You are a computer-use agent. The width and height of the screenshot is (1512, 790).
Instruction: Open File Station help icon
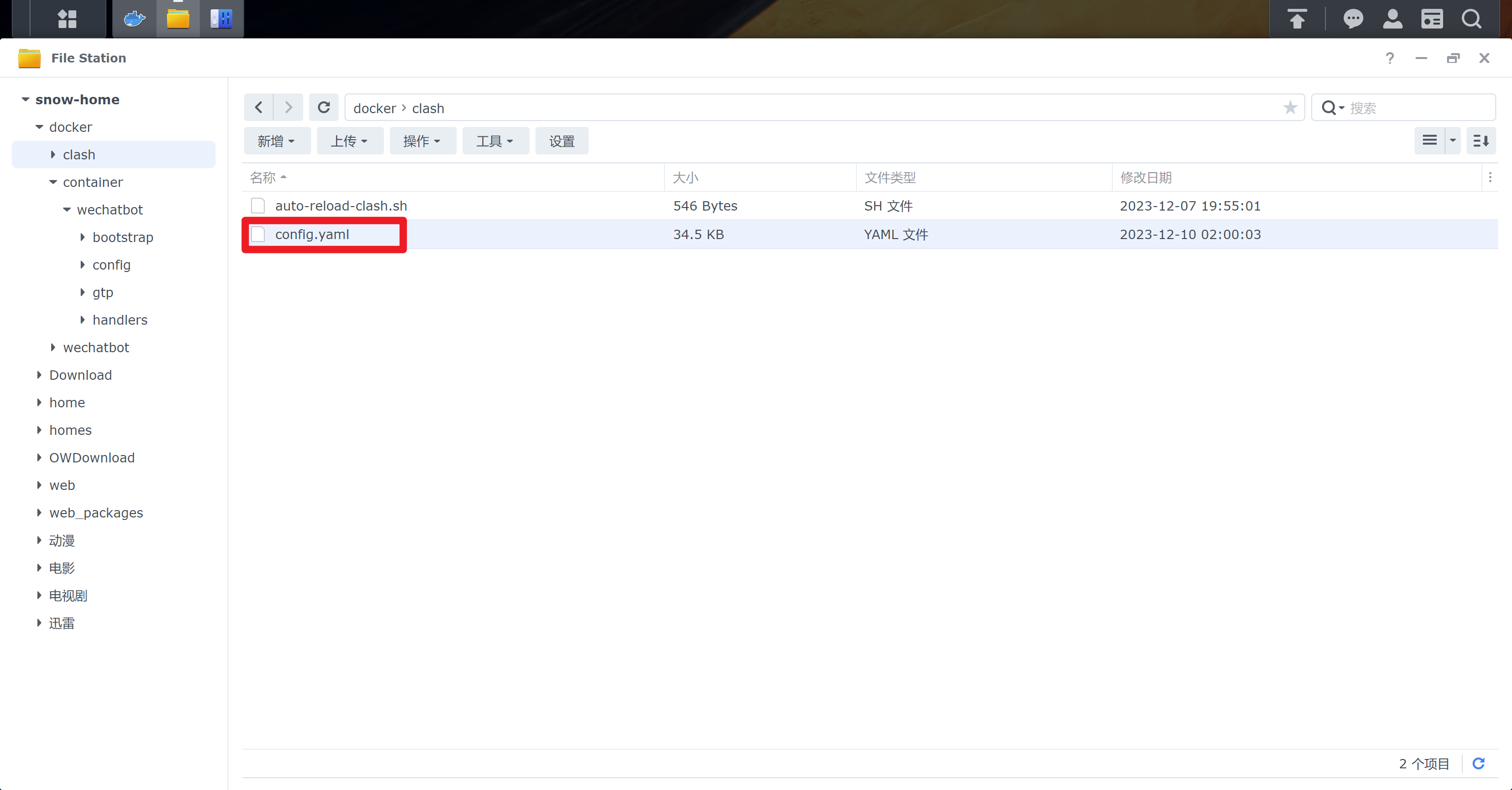(x=1389, y=58)
